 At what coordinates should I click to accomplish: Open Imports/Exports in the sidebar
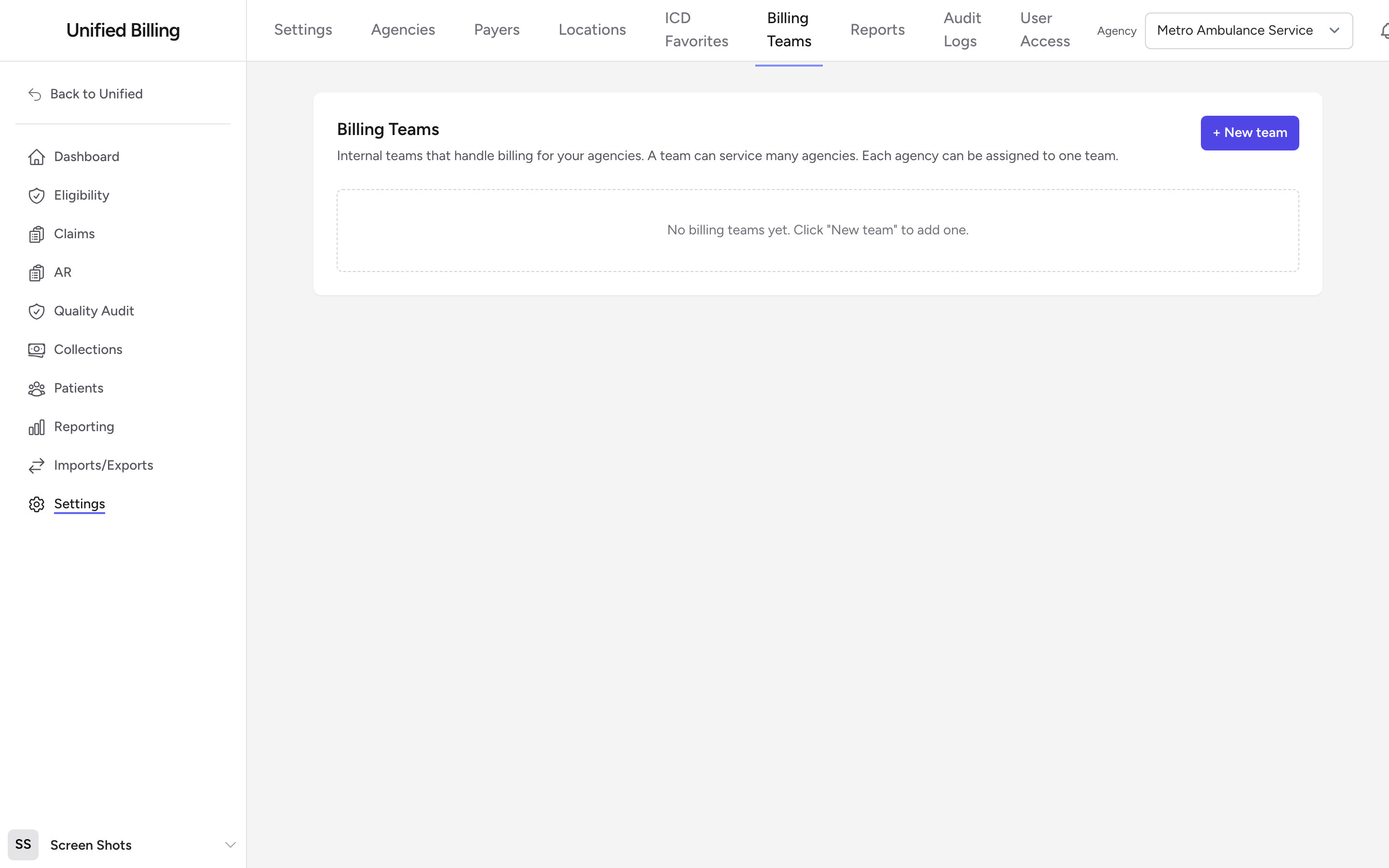click(103, 465)
